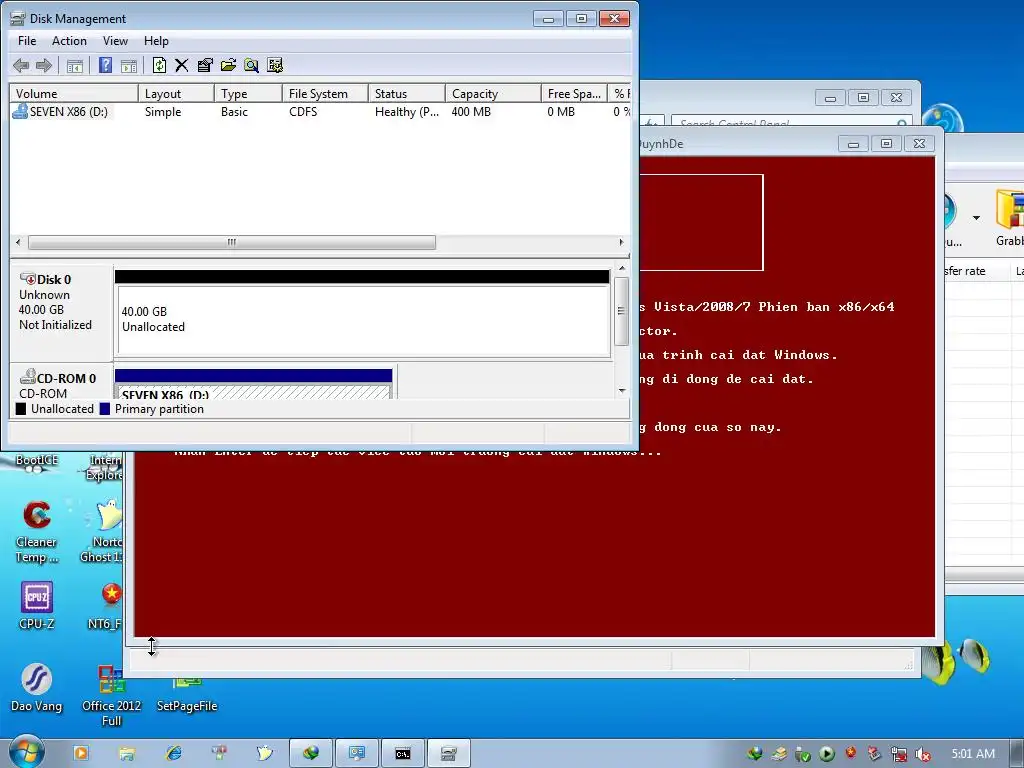Click the Healthy (P... status cell
This screenshot has width=1024, height=768.
click(x=407, y=112)
